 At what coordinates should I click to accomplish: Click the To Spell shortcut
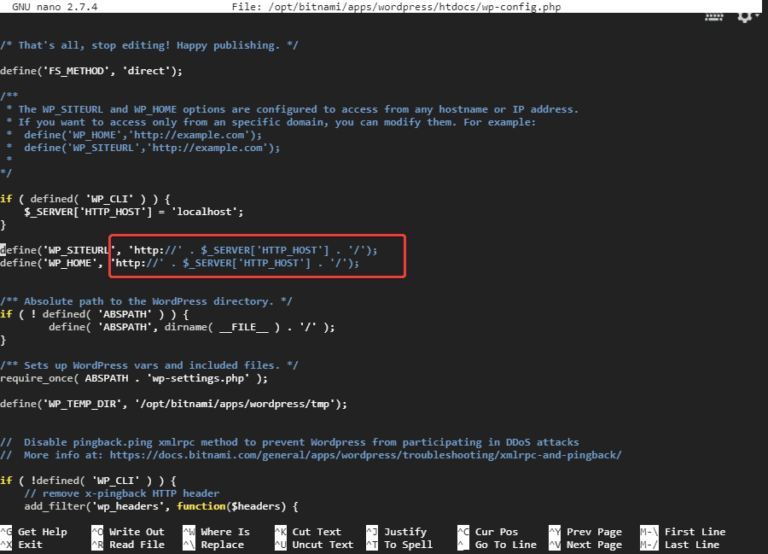(x=408, y=545)
